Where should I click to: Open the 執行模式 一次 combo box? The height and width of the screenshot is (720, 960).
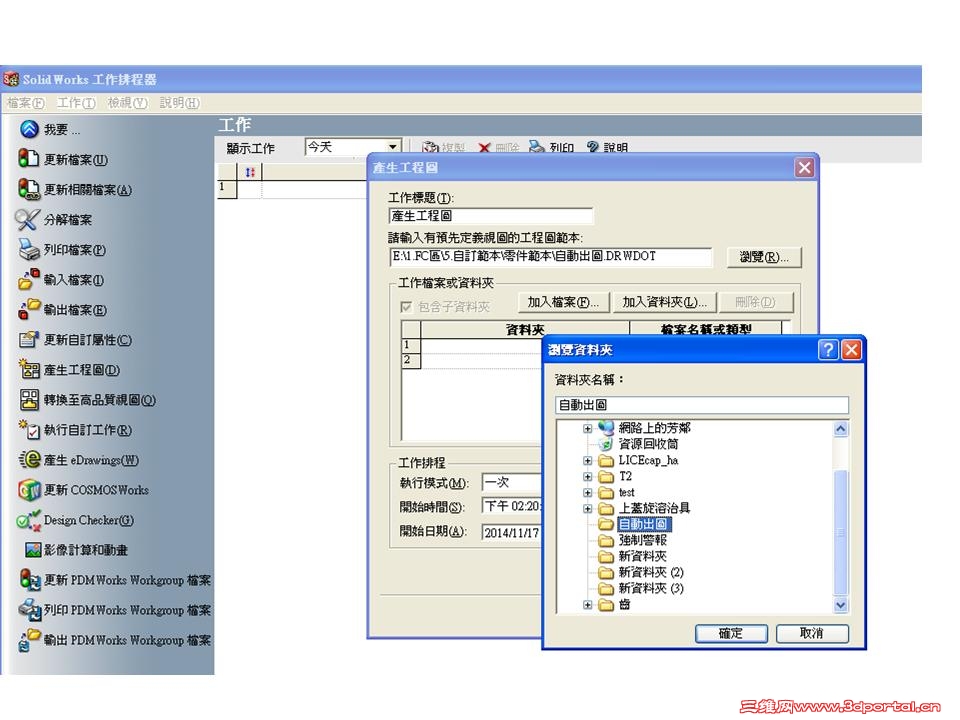(x=512, y=482)
